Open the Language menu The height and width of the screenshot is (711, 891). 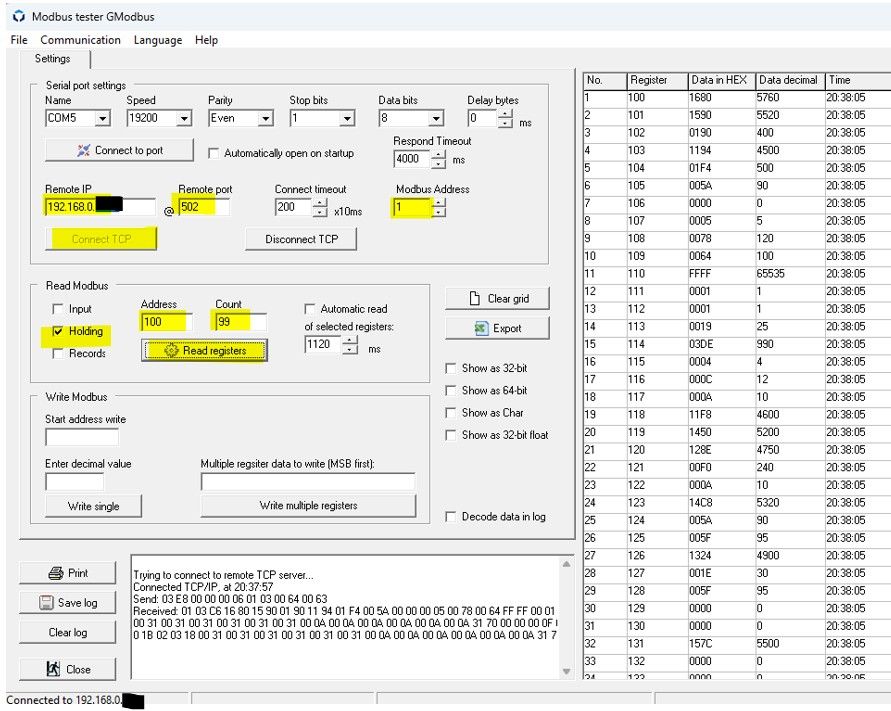158,40
